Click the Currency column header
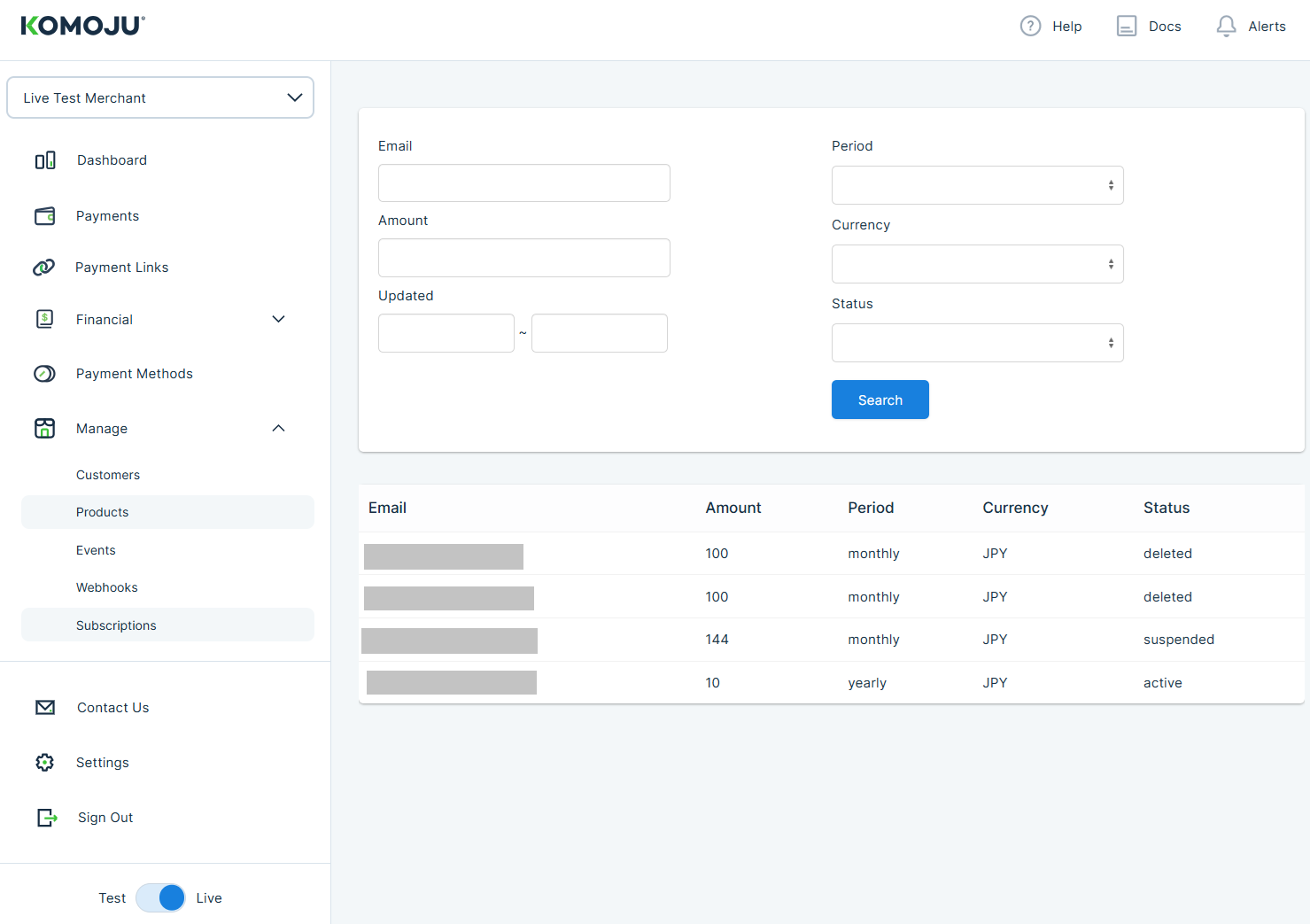The image size is (1310, 924). coord(1015,508)
